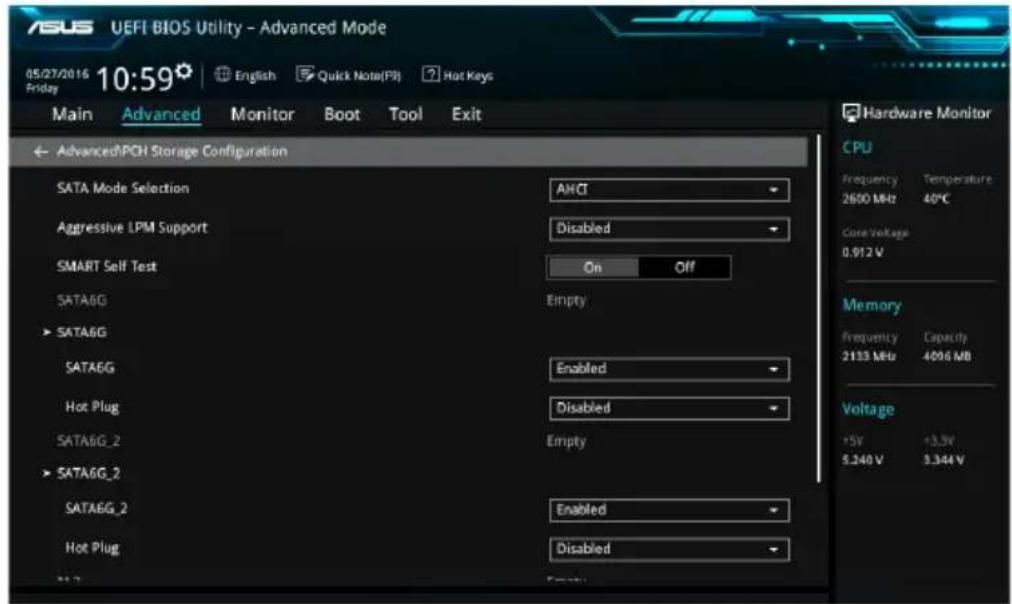
Task: Switch to the Main tab
Action: 72,114
